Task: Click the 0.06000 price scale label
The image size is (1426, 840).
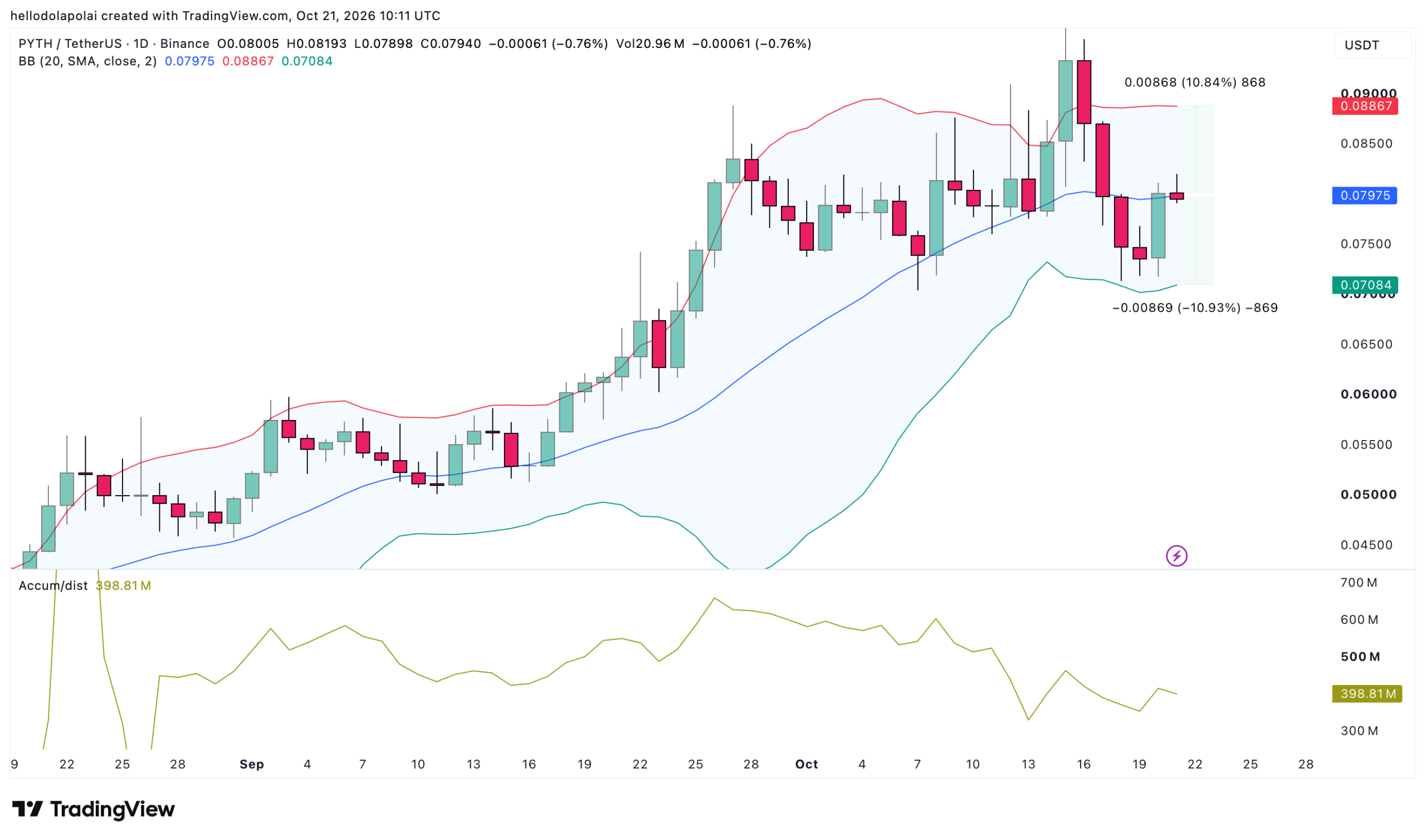Action: [1368, 394]
